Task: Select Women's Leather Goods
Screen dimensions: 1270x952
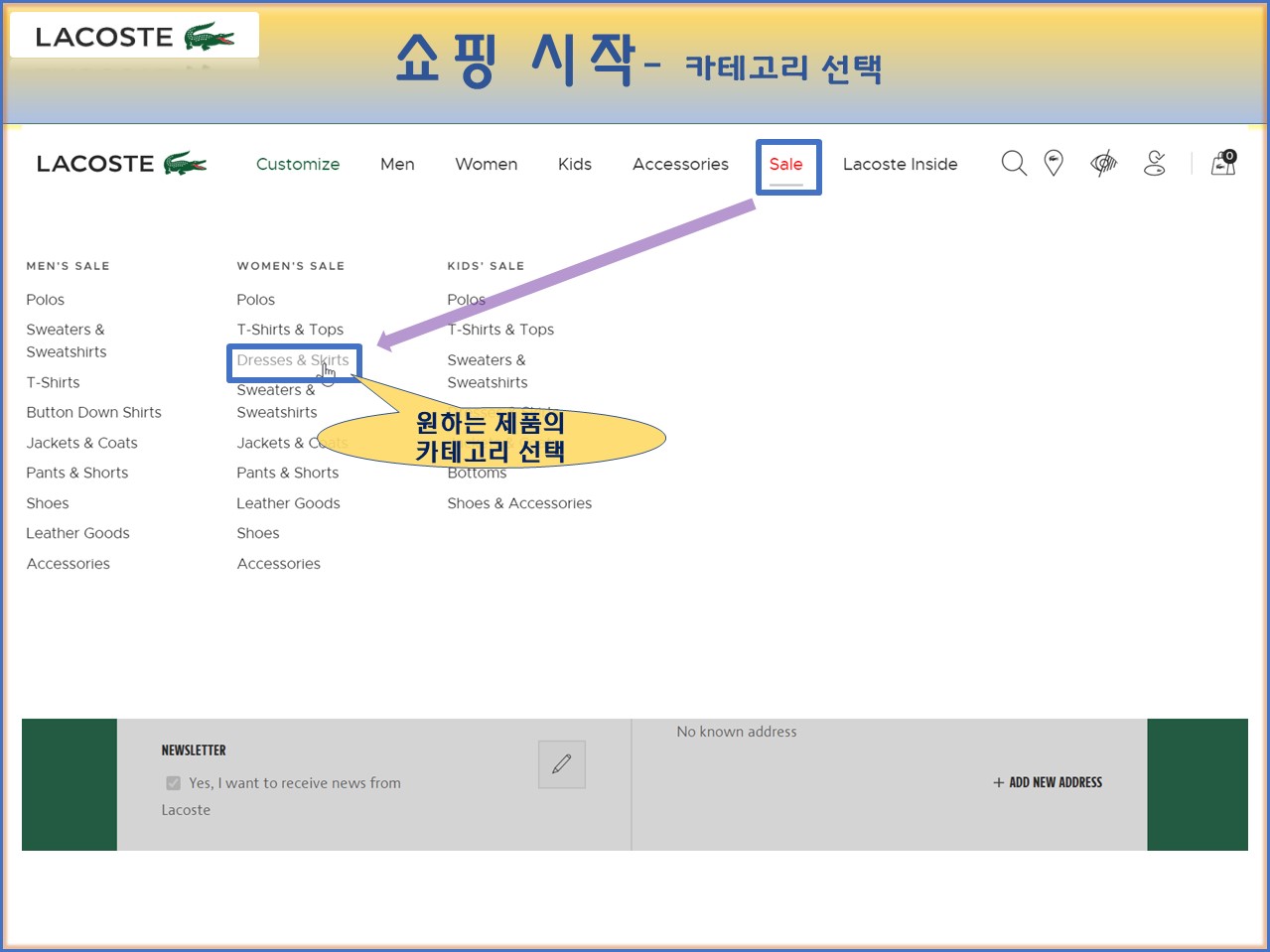Action: point(288,503)
